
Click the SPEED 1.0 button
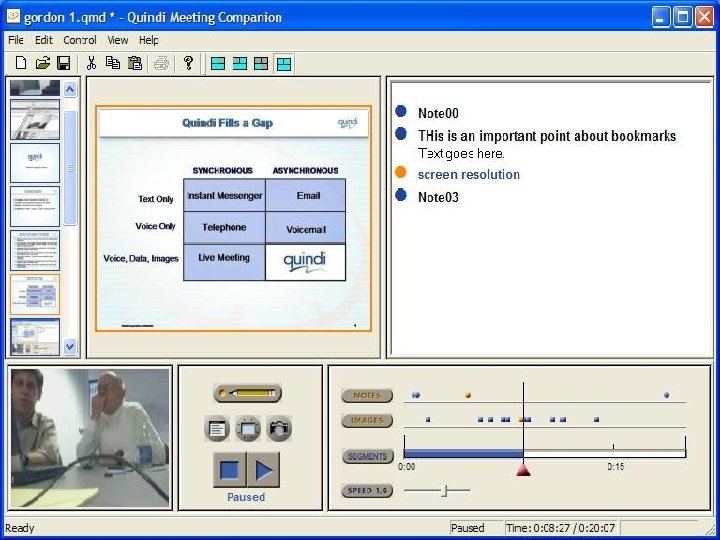[x=367, y=490]
